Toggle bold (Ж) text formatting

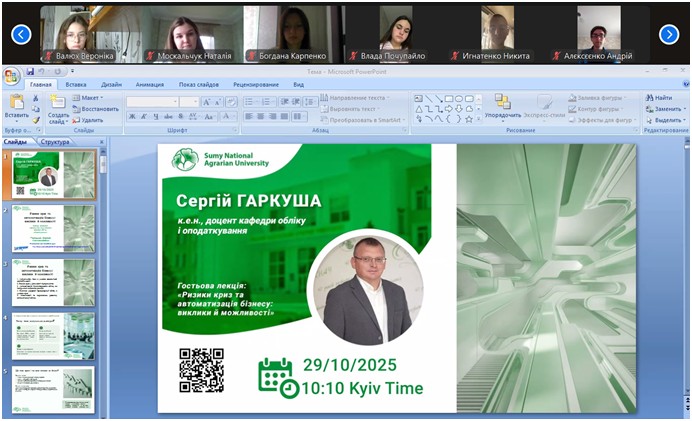[131, 117]
